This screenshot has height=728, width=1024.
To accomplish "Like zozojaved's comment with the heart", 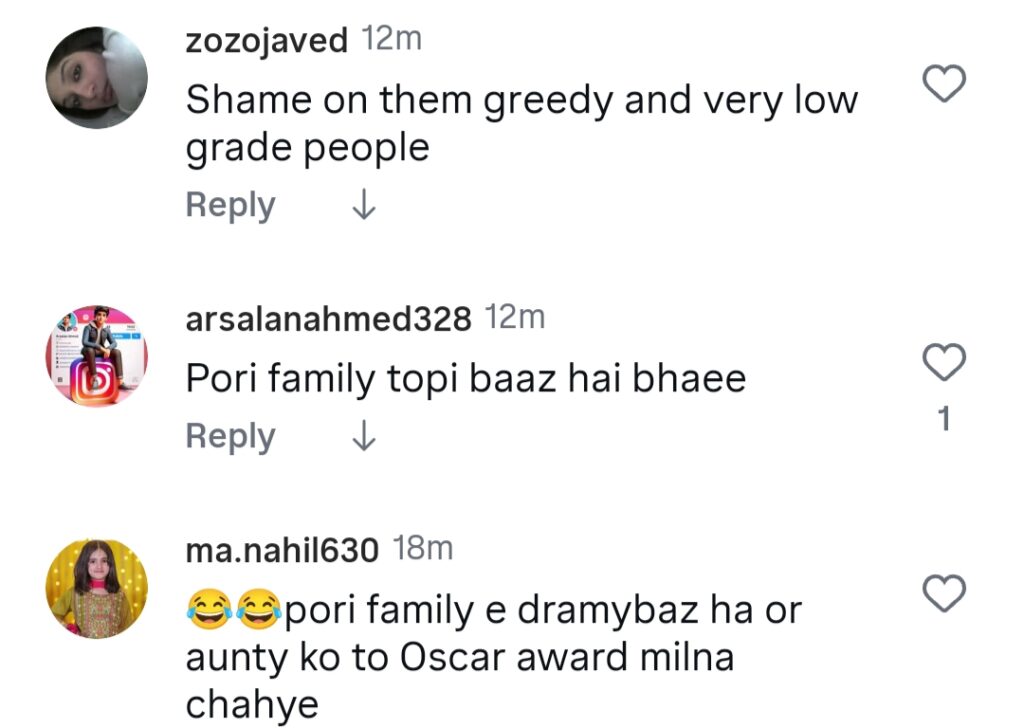I will pyautogui.click(x=942, y=86).
